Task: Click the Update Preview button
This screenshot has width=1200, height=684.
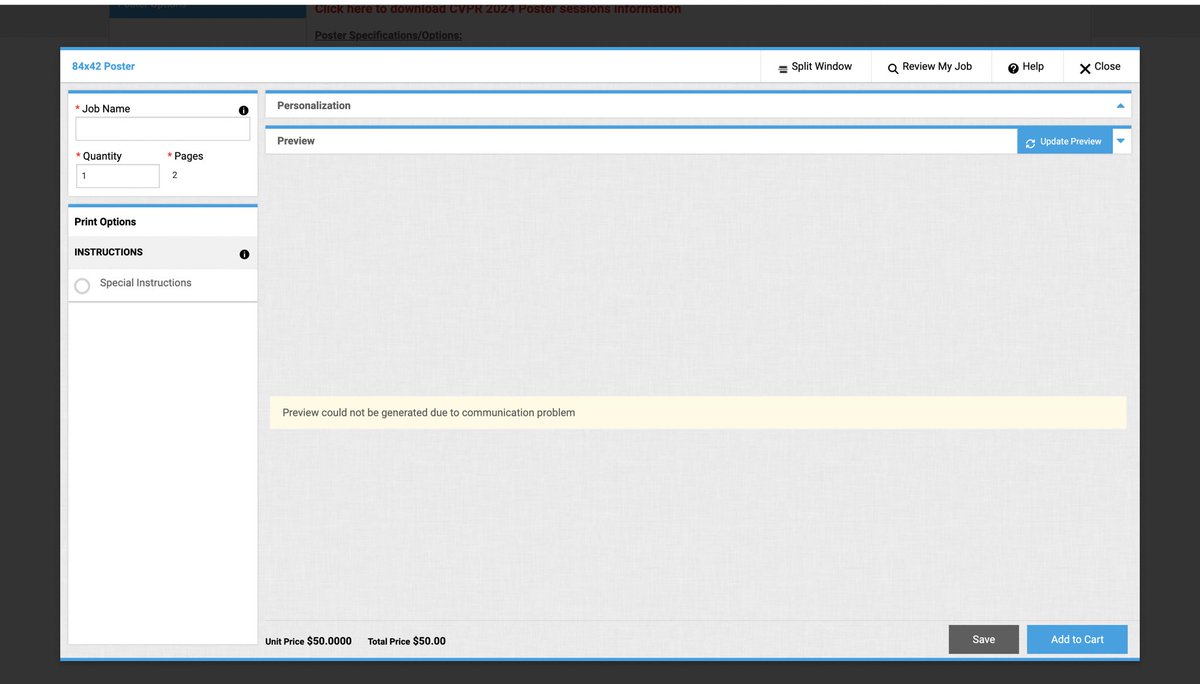Action: [x=1064, y=141]
